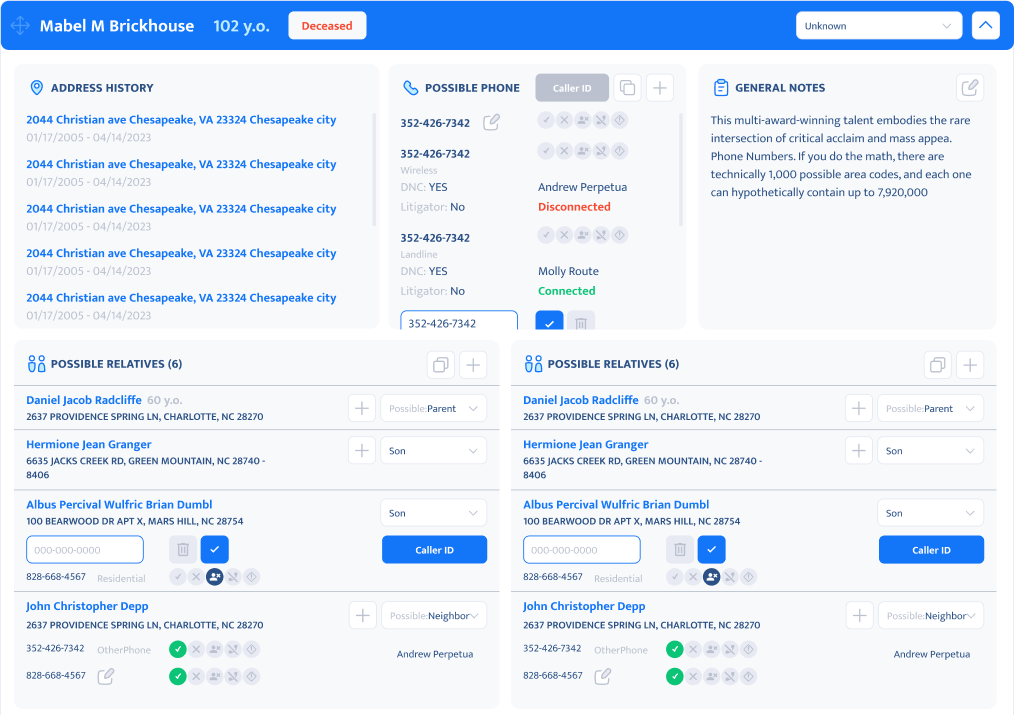Image resolution: width=1014 pixels, height=715 pixels.
Task: Click the 000-000-0000 phone input field
Action: [84, 549]
